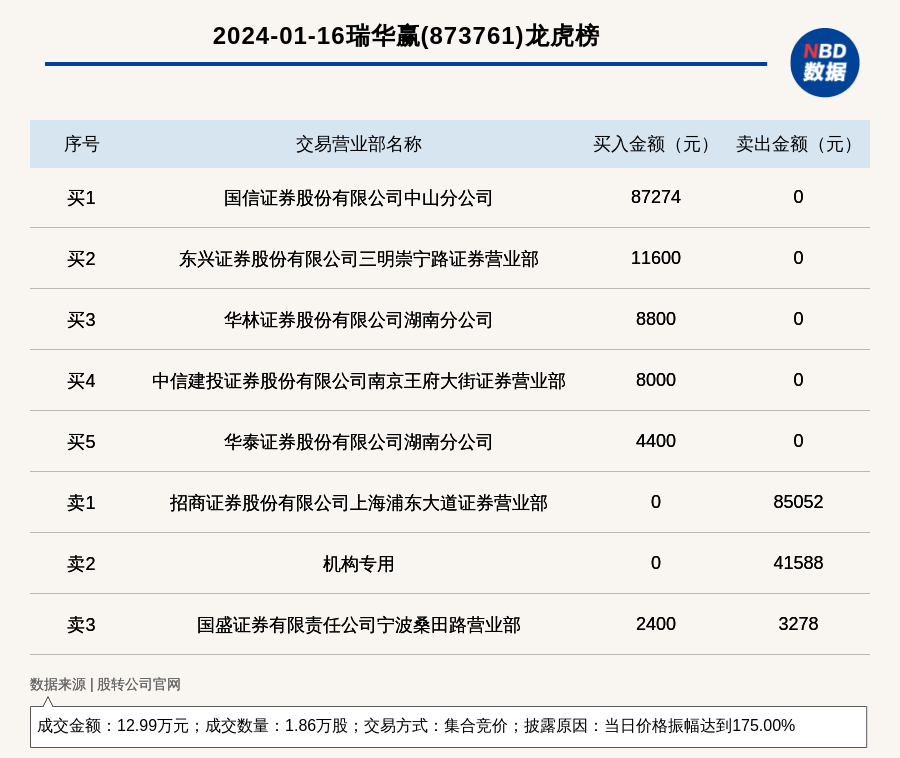900x758 pixels.
Task: Click the 成交金额：12.99万元 summary box
Action: point(448,726)
